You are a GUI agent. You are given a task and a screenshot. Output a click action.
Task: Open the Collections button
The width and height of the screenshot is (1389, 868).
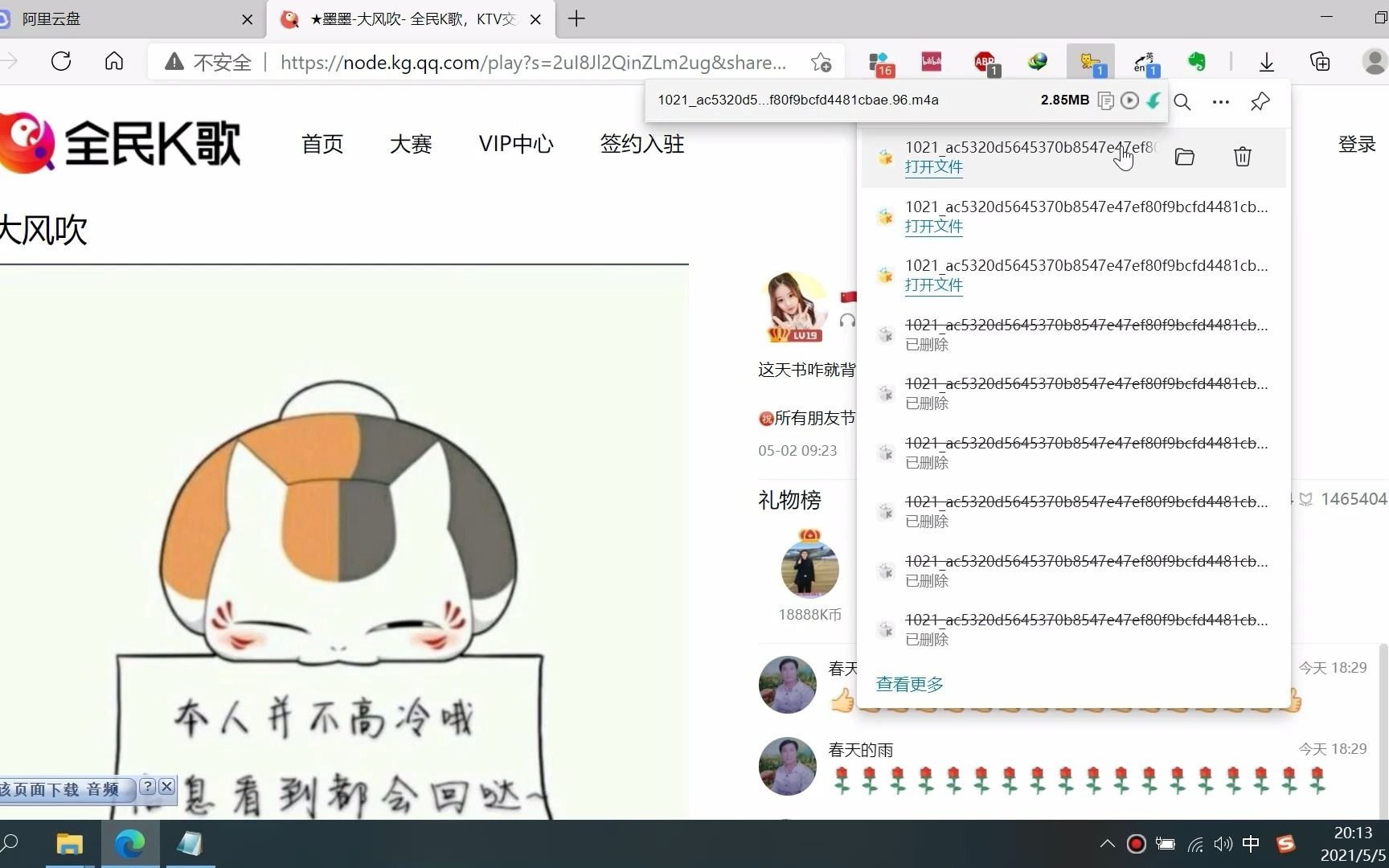click(1320, 62)
